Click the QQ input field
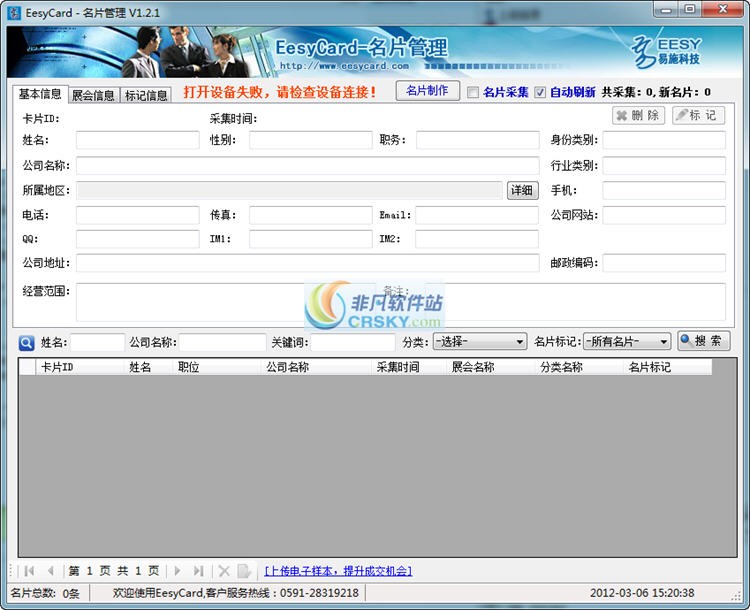 (x=138, y=239)
